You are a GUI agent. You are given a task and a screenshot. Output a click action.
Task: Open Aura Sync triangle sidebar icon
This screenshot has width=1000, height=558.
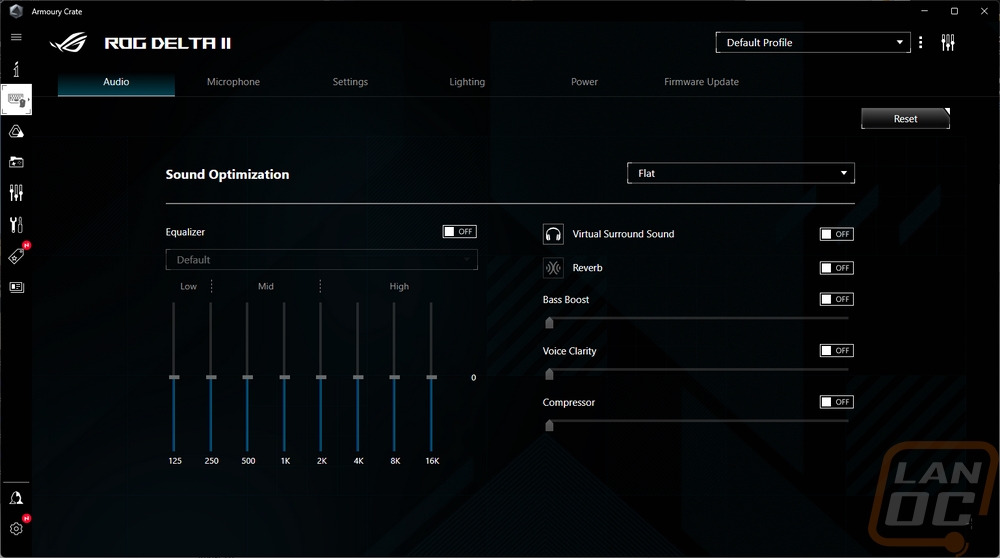[16, 131]
